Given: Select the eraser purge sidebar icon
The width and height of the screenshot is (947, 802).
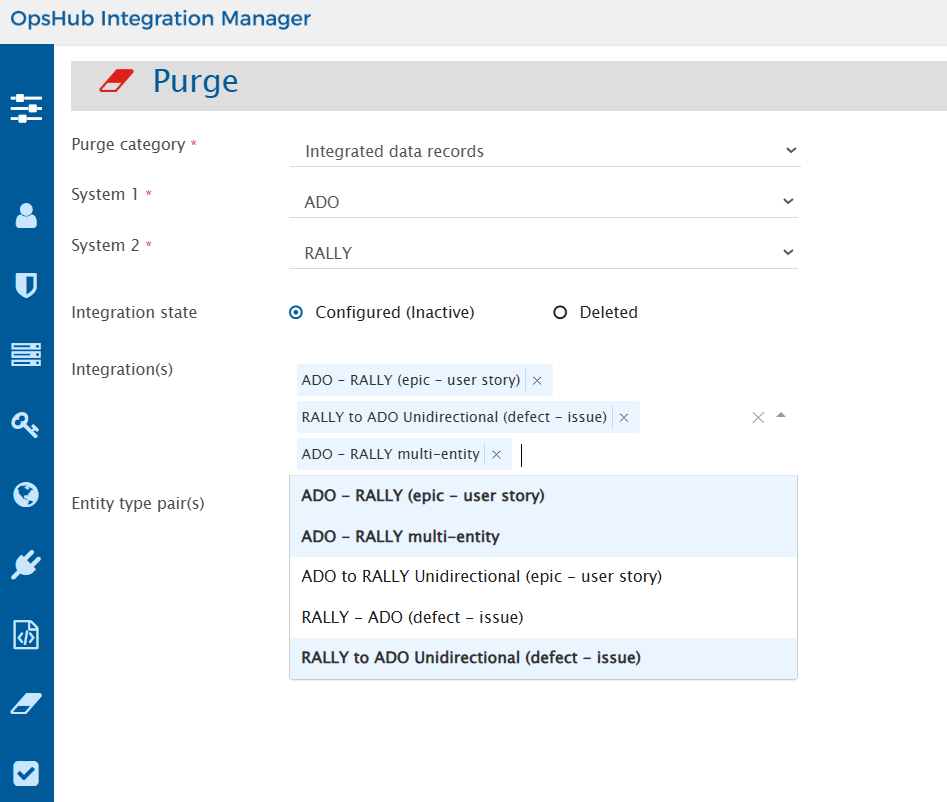Looking at the screenshot, I should click(26, 704).
